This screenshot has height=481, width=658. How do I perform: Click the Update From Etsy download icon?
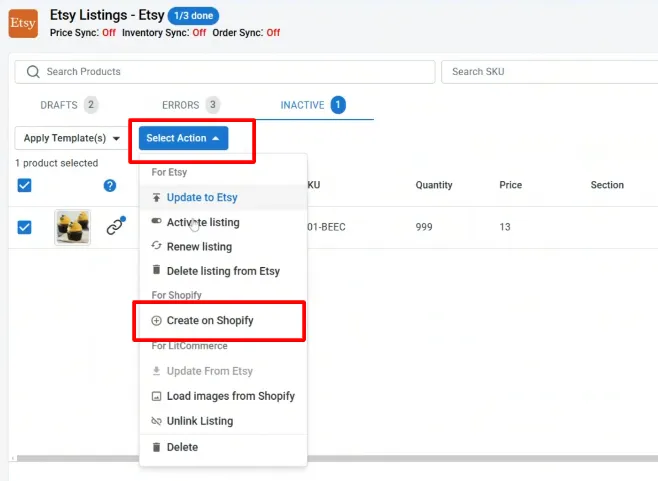[156, 371]
